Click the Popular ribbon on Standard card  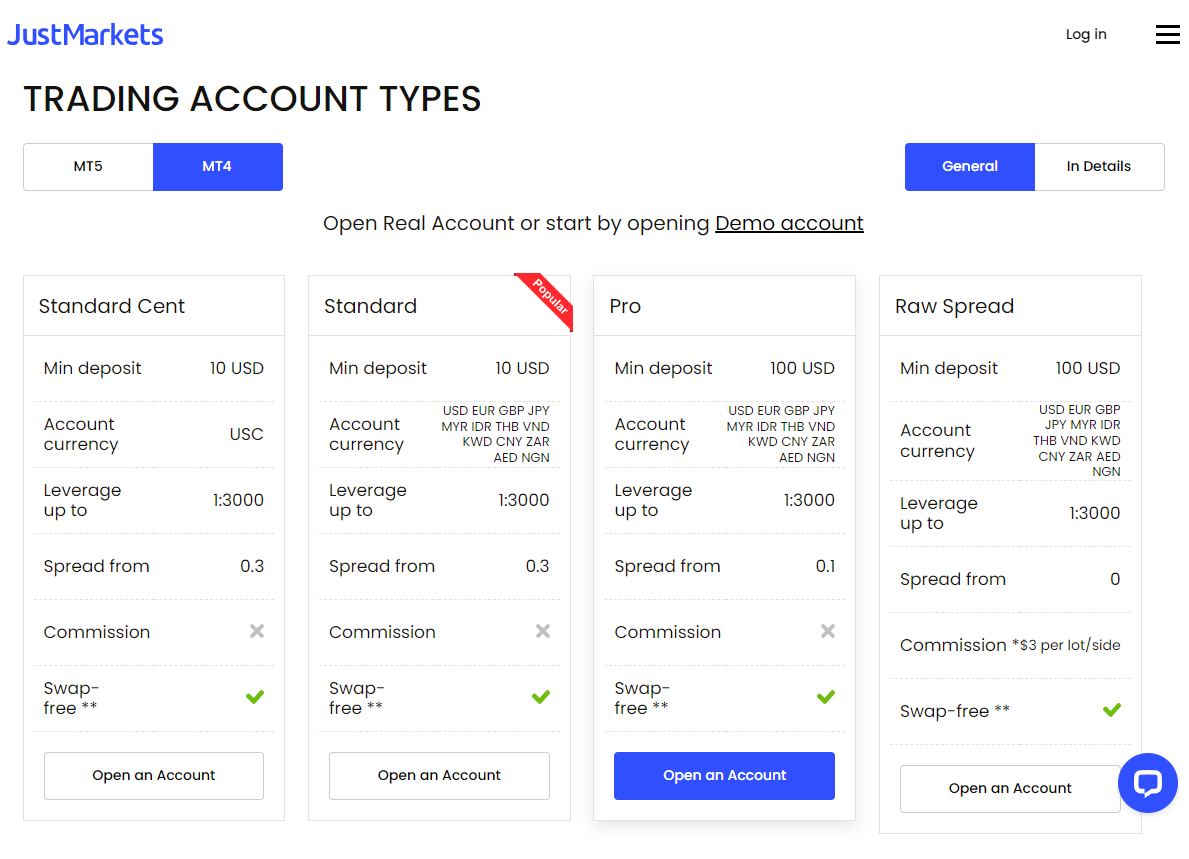[x=548, y=298]
